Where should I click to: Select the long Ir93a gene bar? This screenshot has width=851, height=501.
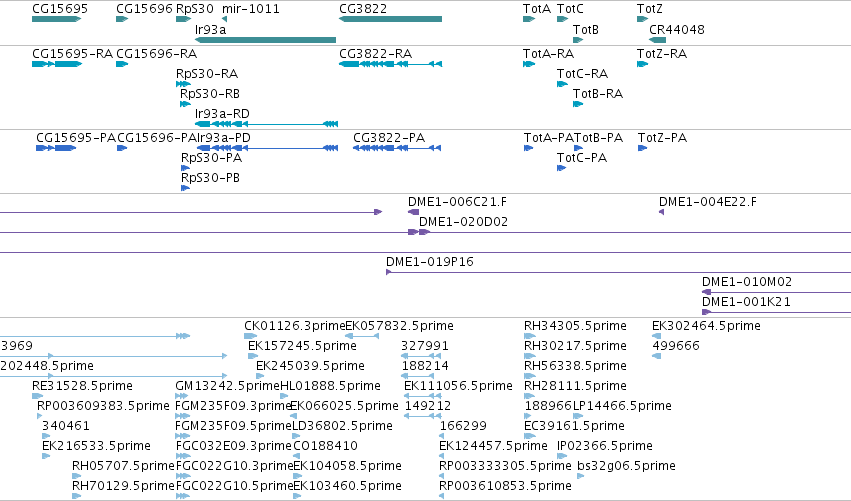265,40
